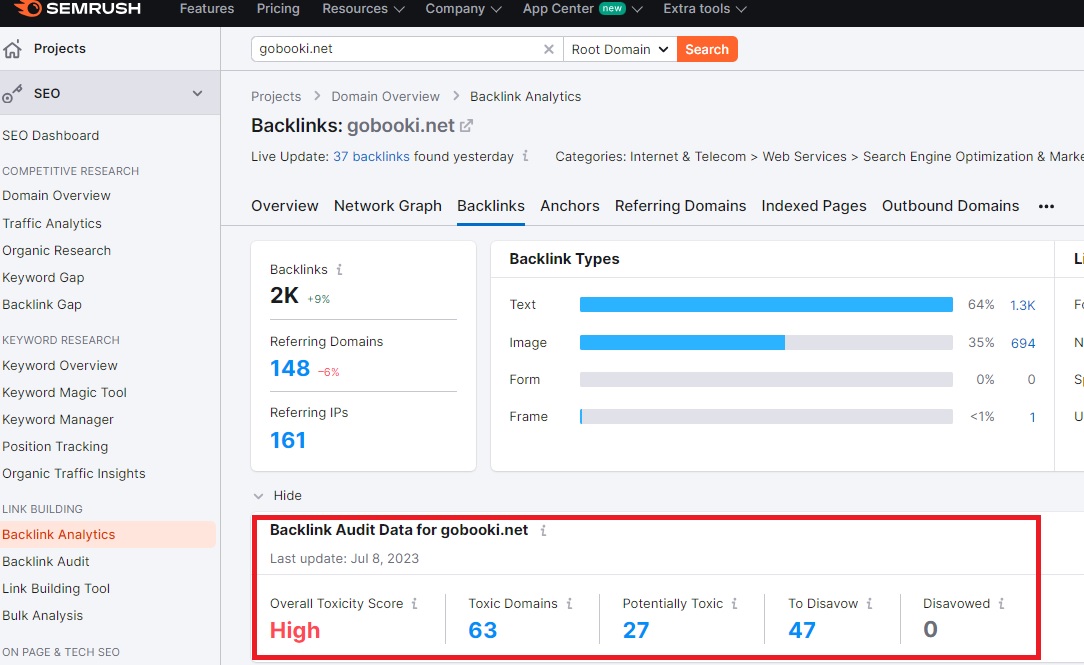Click the orange Search button
The image size is (1084, 665).
coord(707,49)
